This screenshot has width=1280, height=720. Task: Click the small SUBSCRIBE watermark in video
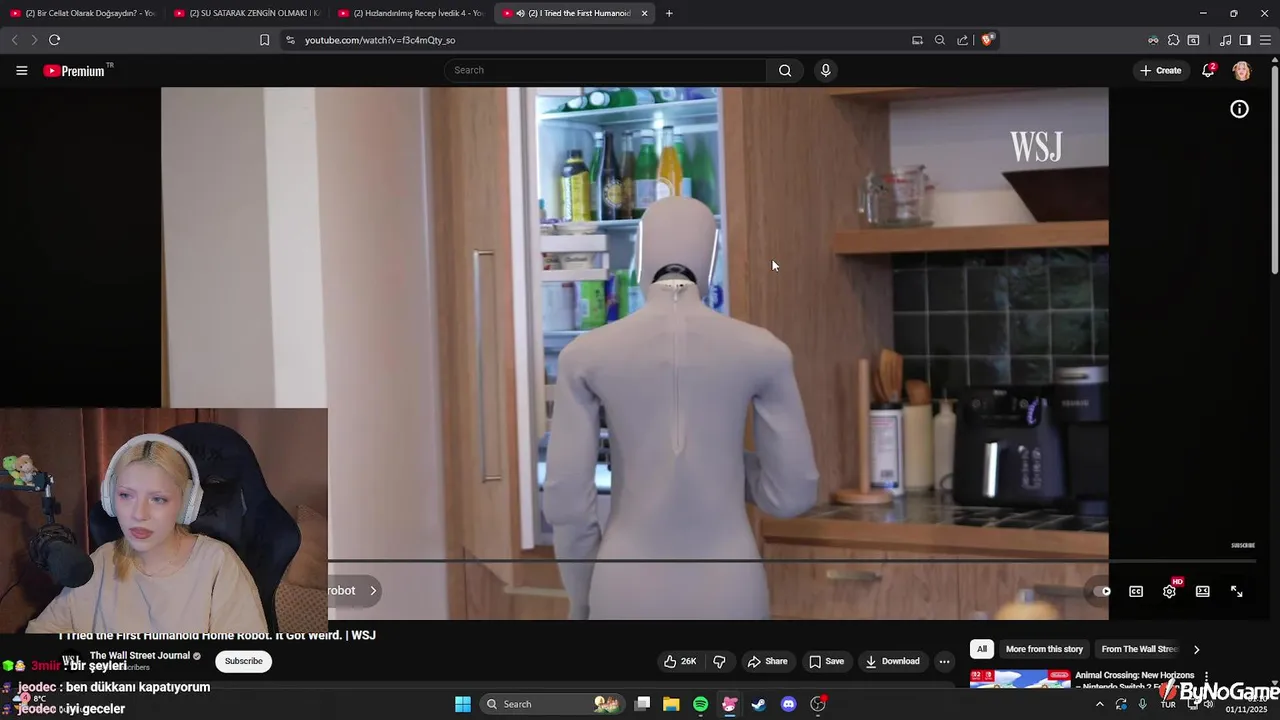click(x=1243, y=546)
